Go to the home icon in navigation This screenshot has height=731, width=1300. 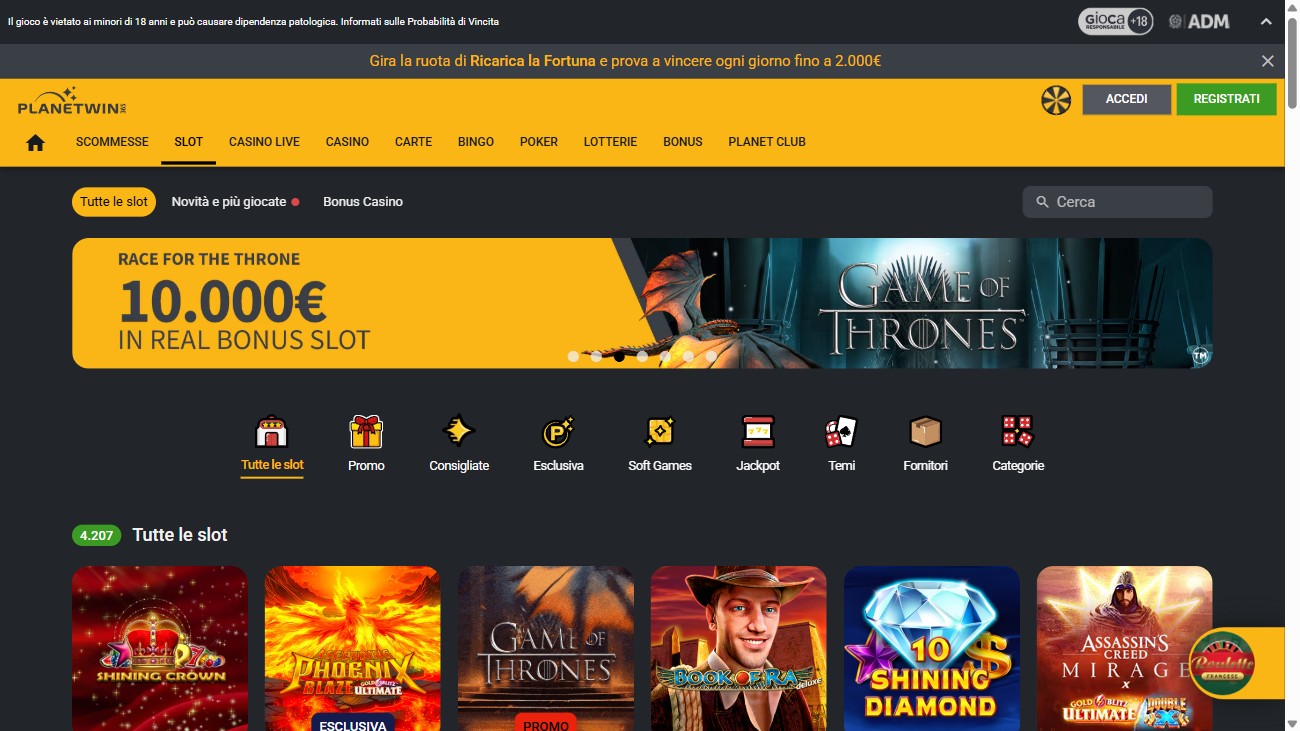pos(36,142)
